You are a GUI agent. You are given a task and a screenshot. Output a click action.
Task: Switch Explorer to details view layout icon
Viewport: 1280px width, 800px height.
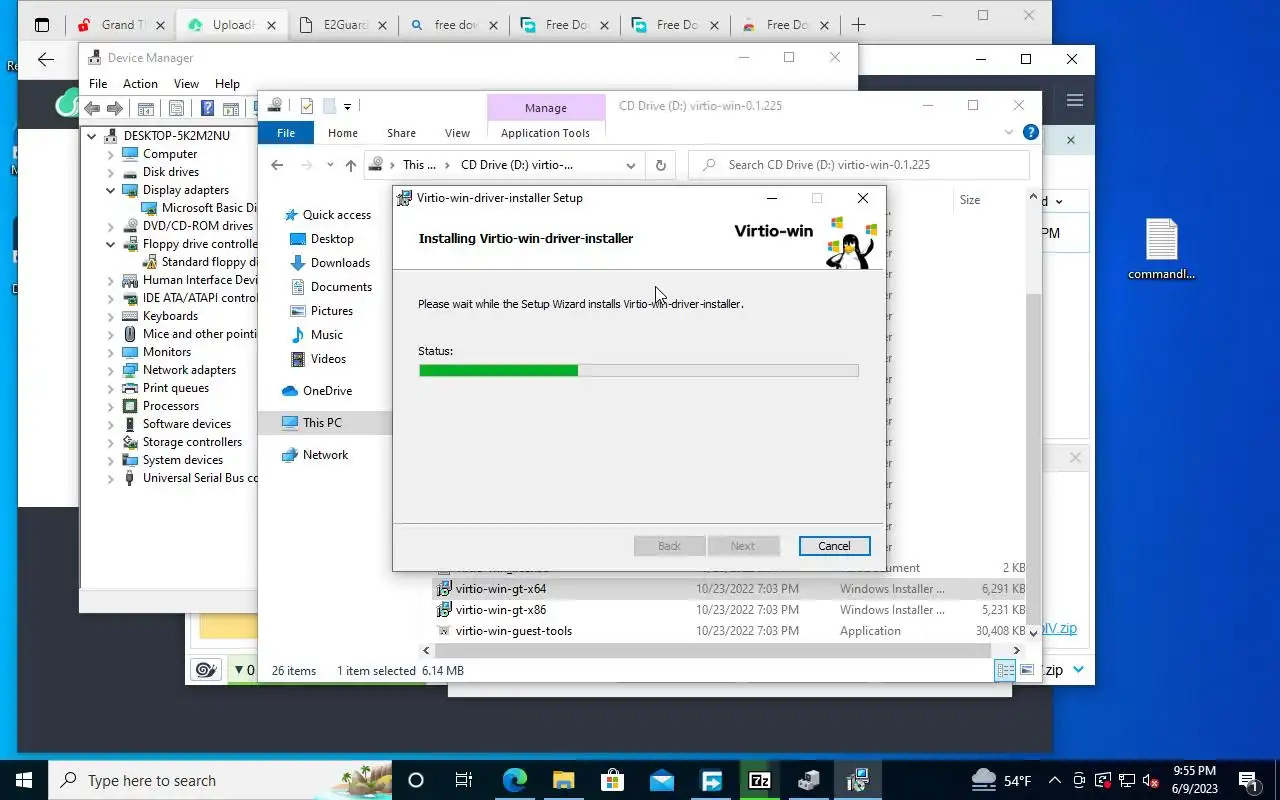[x=1005, y=671]
